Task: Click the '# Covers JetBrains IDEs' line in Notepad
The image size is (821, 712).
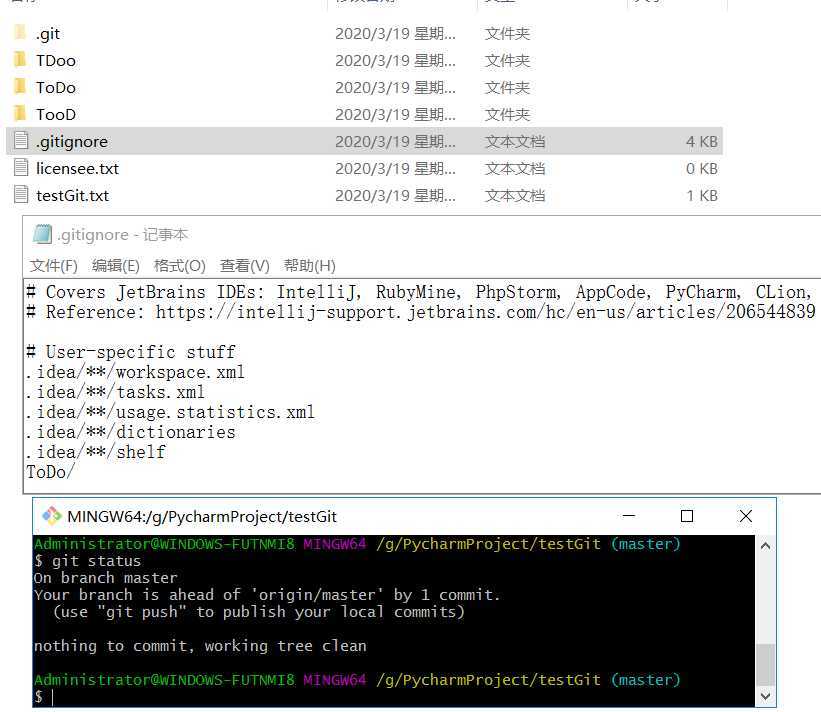Action: click(419, 292)
